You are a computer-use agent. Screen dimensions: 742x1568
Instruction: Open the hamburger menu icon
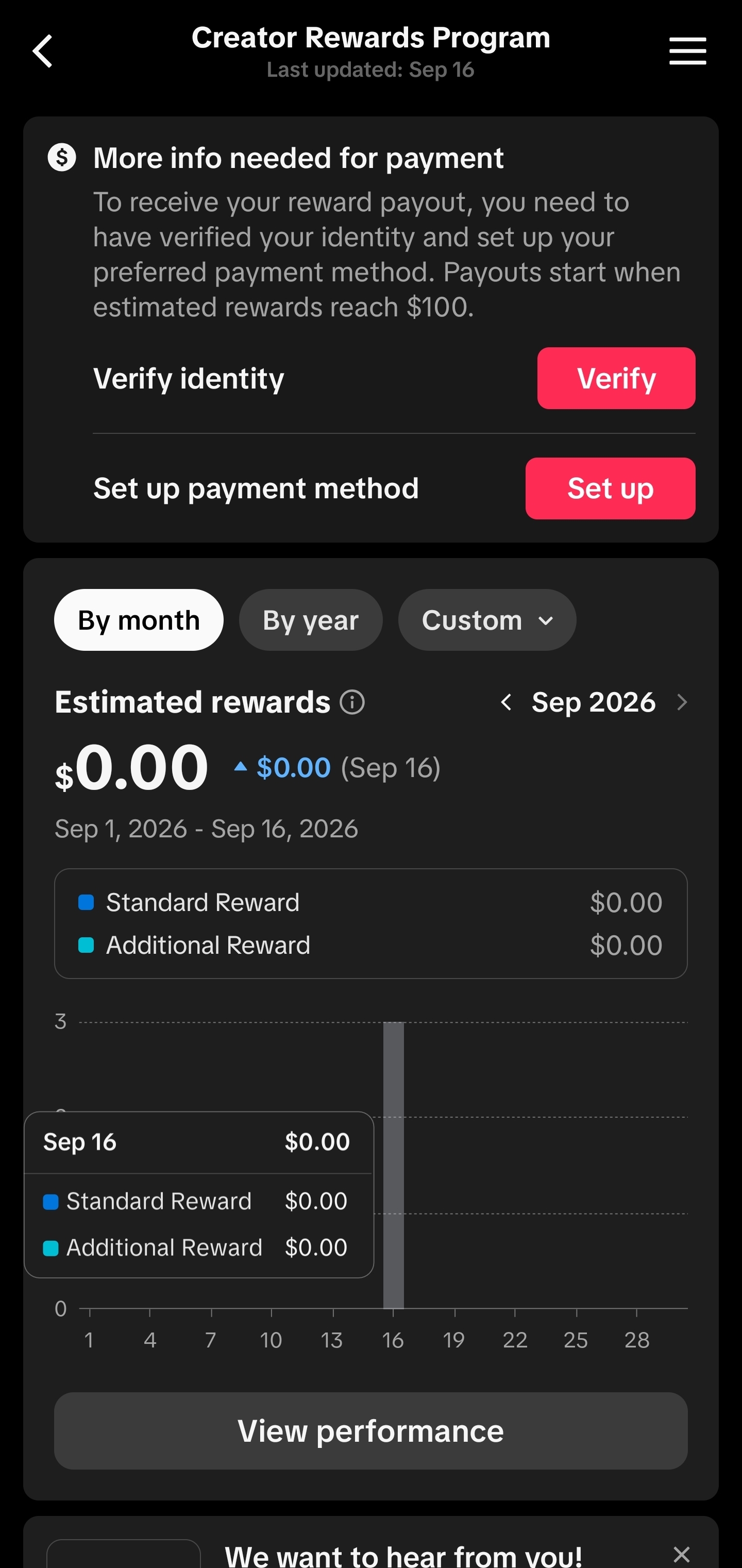(x=687, y=50)
